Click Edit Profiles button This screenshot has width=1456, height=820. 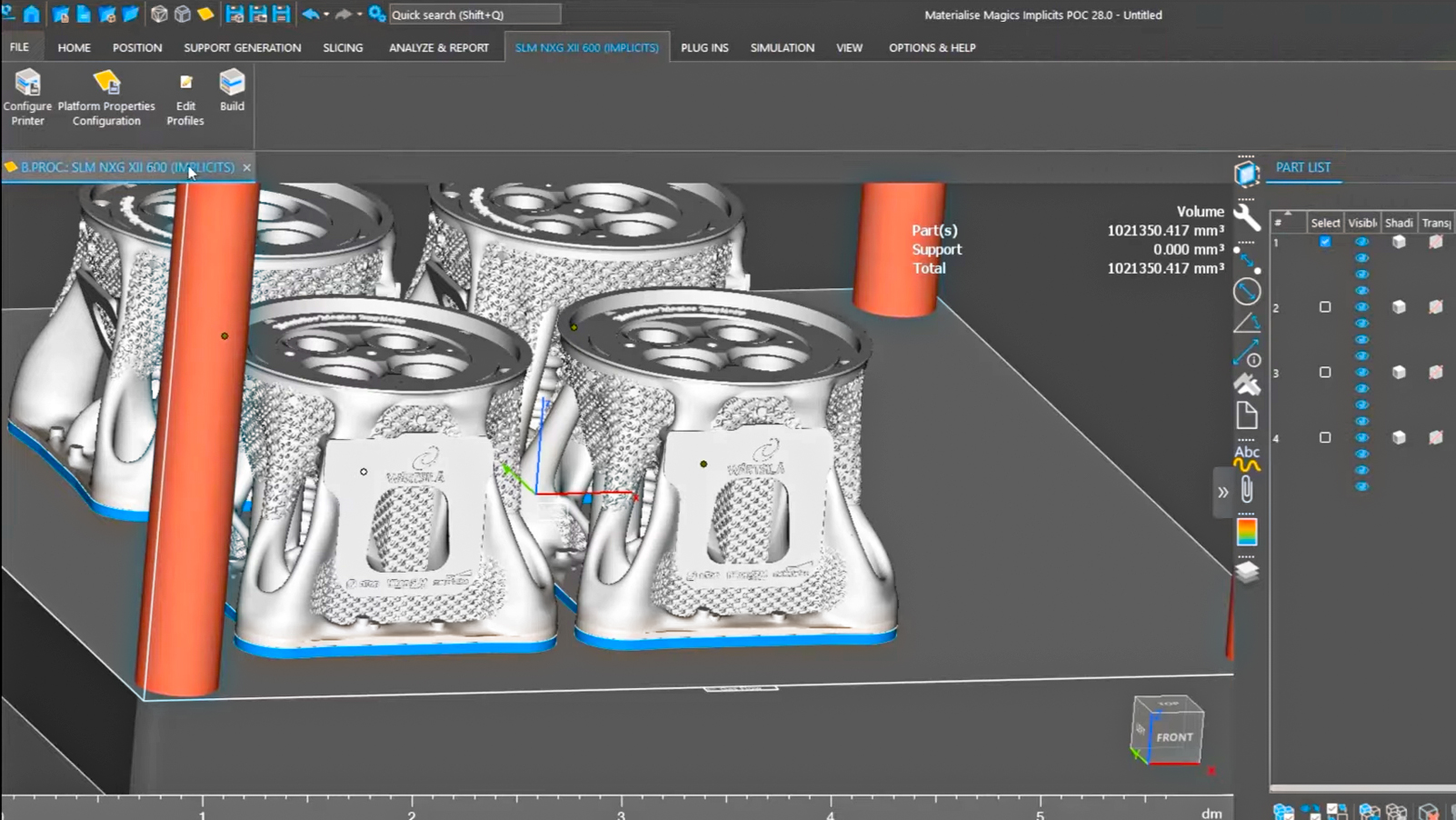point(185,99)
